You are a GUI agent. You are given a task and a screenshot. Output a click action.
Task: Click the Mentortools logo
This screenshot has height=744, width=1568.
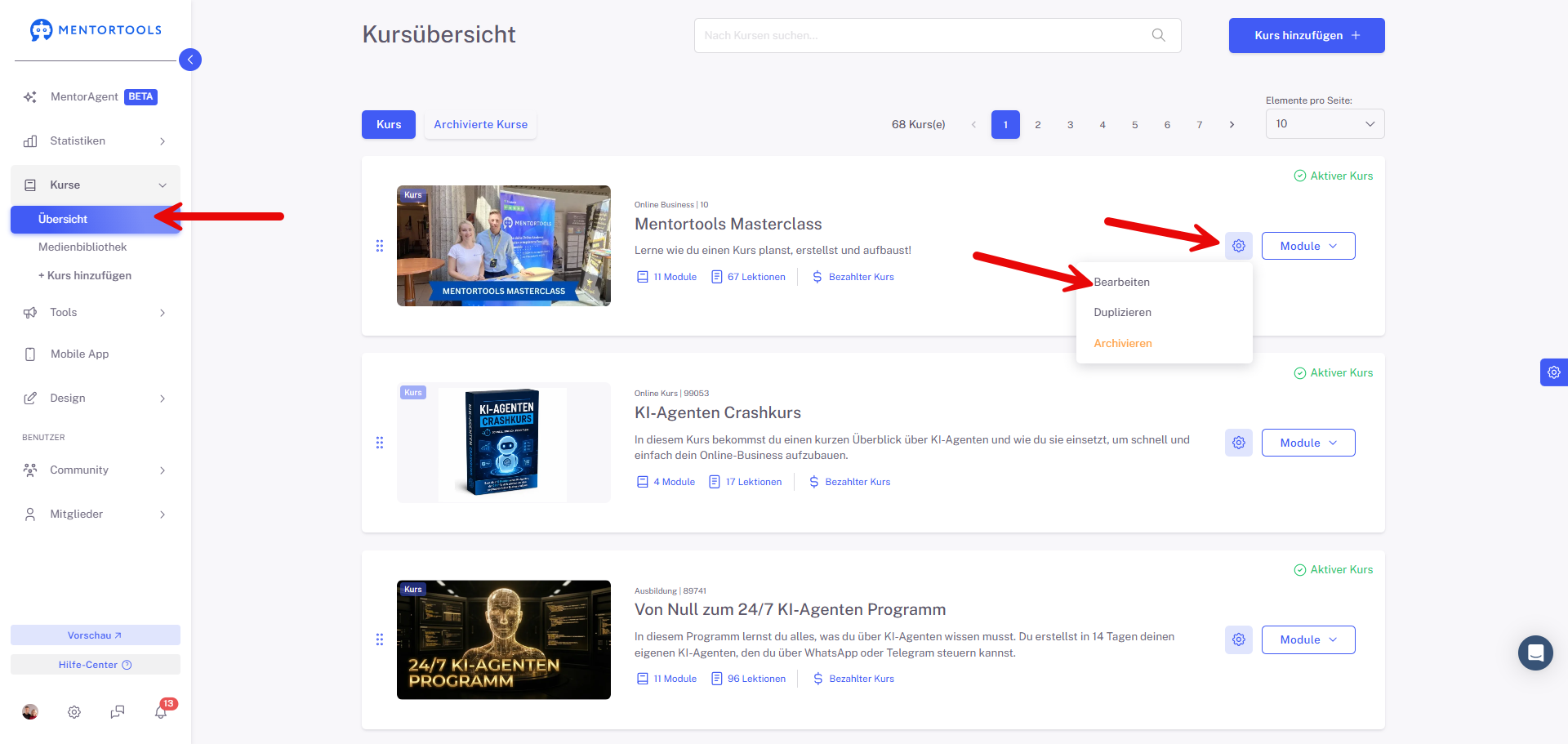pyautogui.click(x=96, y=30)
